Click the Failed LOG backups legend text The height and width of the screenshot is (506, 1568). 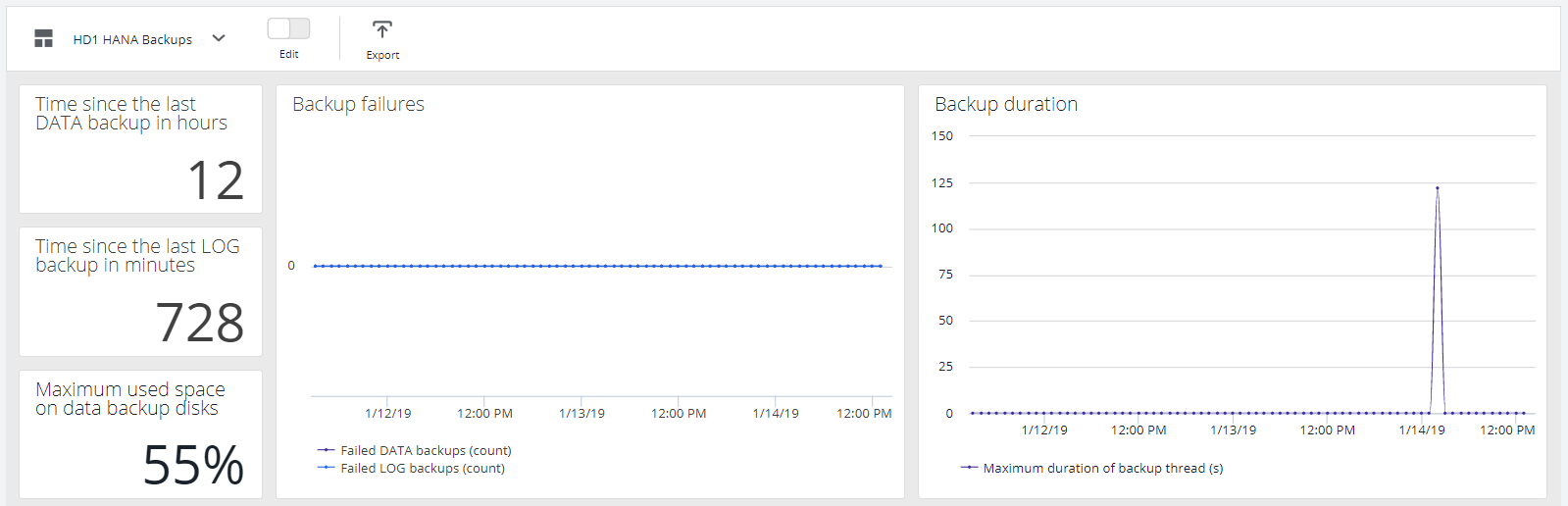[423, 469]
